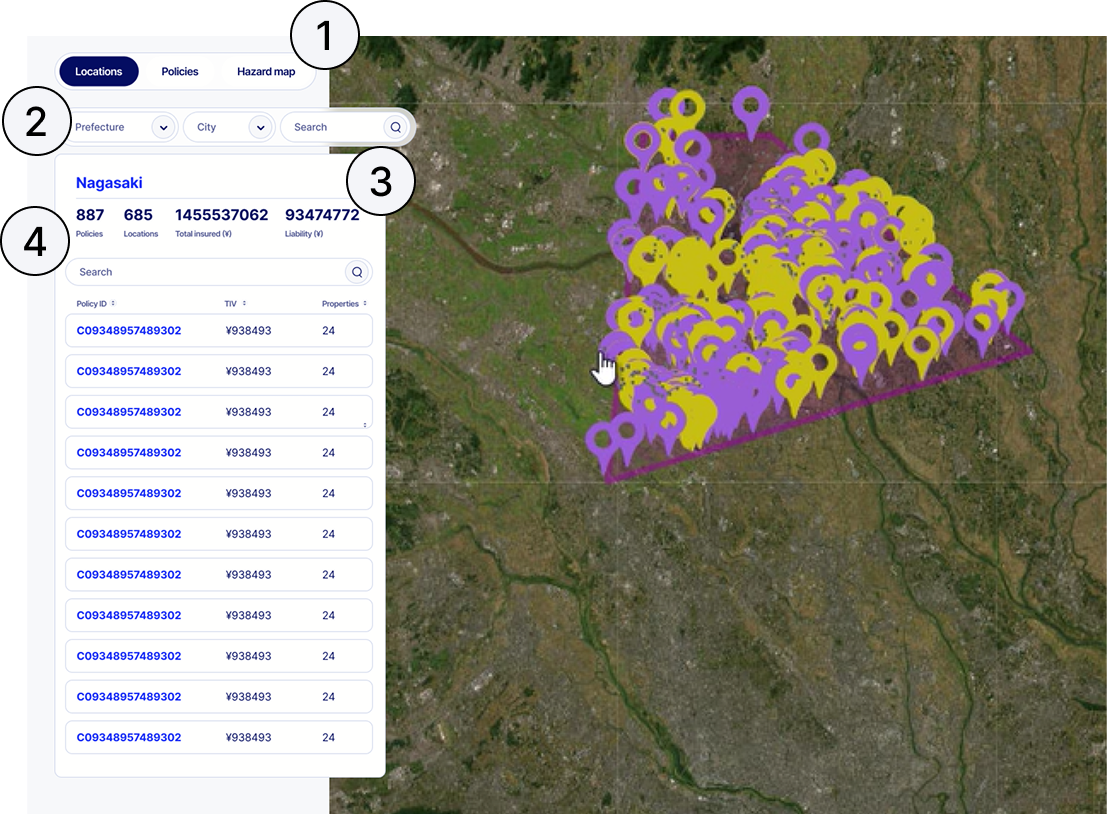Select the Locations tab
Screen dimensions: 1108x814
98,72
